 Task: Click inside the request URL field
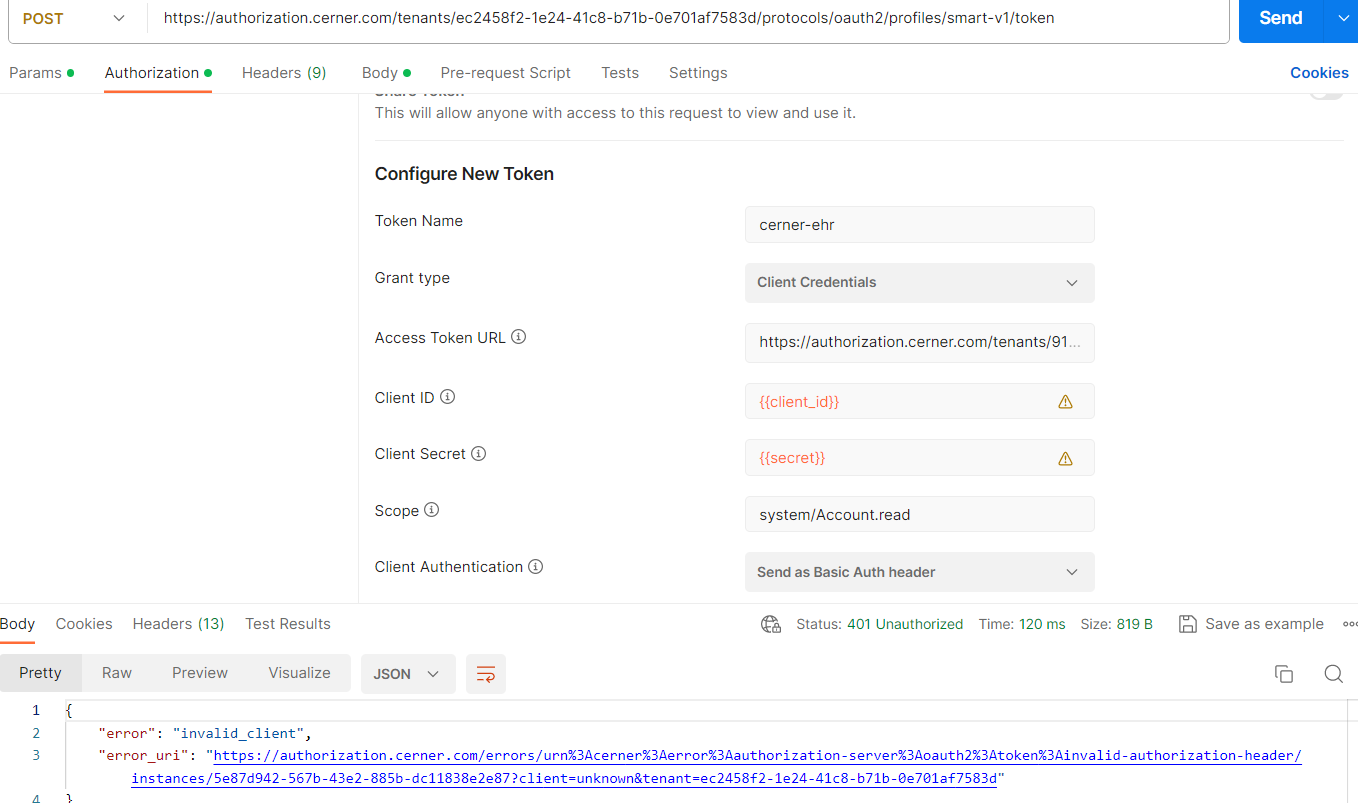pos(600,17)
